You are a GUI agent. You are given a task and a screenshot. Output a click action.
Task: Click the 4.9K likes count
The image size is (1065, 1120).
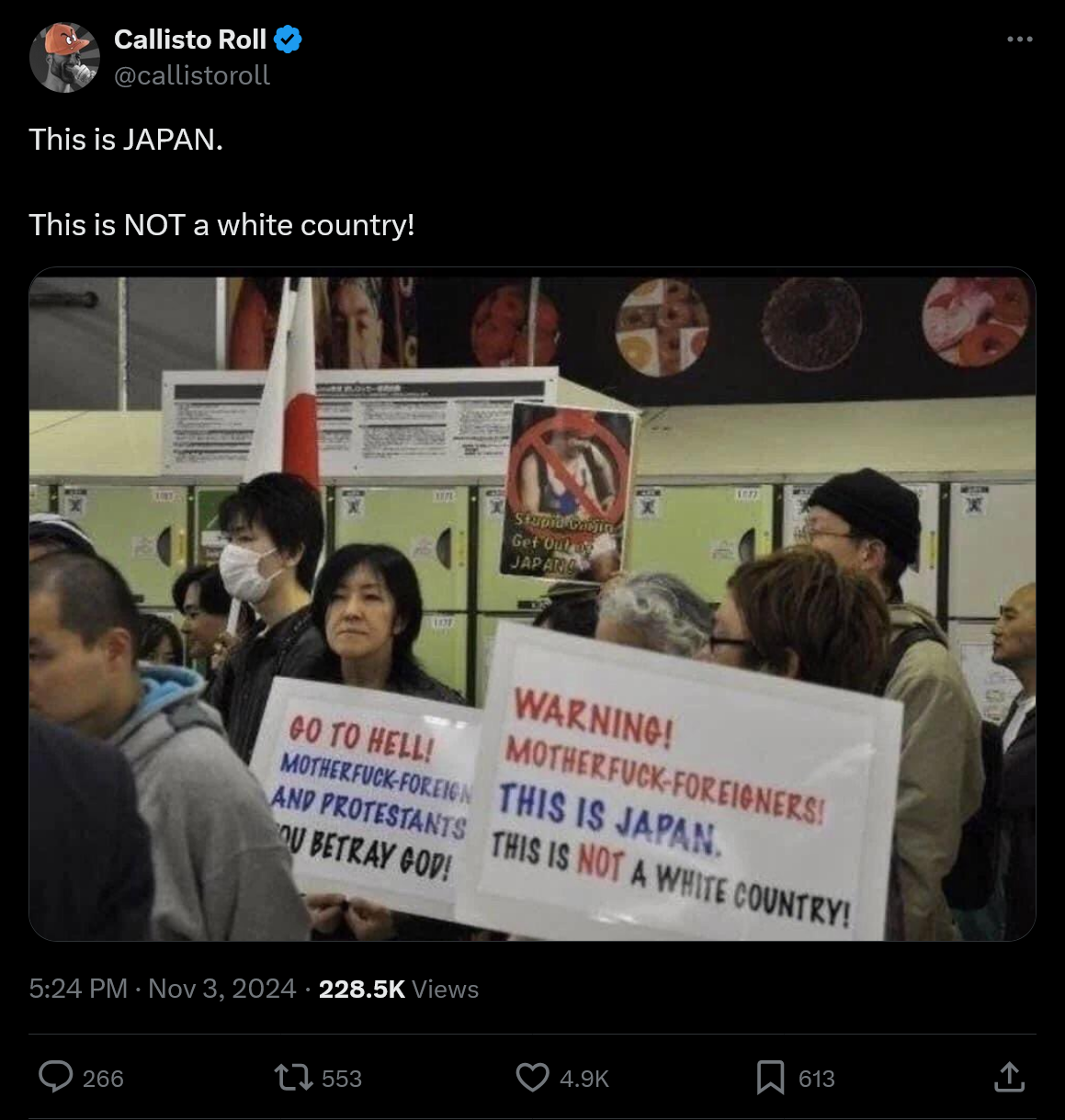click(584, 1079)
